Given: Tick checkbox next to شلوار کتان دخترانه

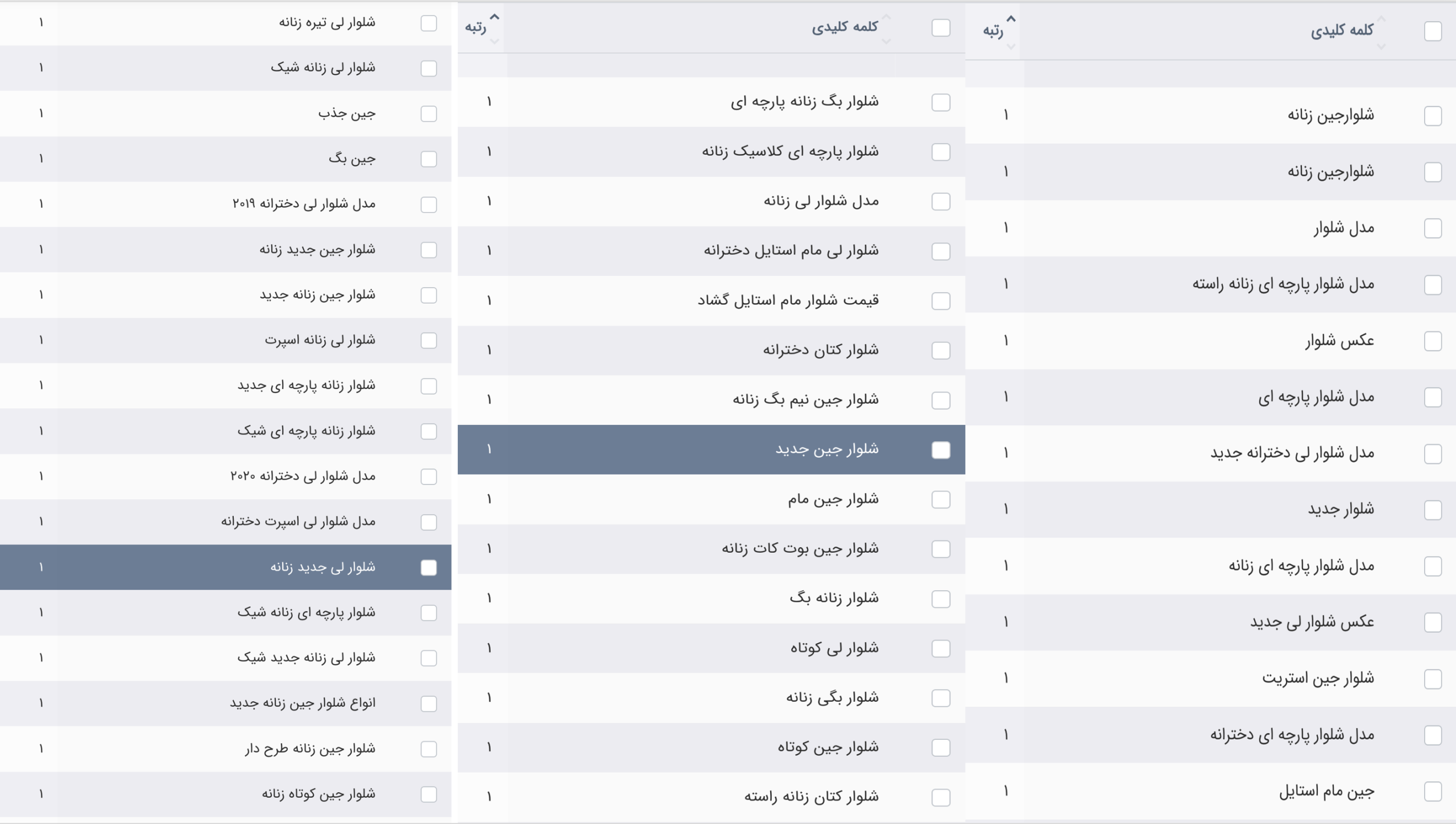Looking at the screenshot, I should coord(941,350).
